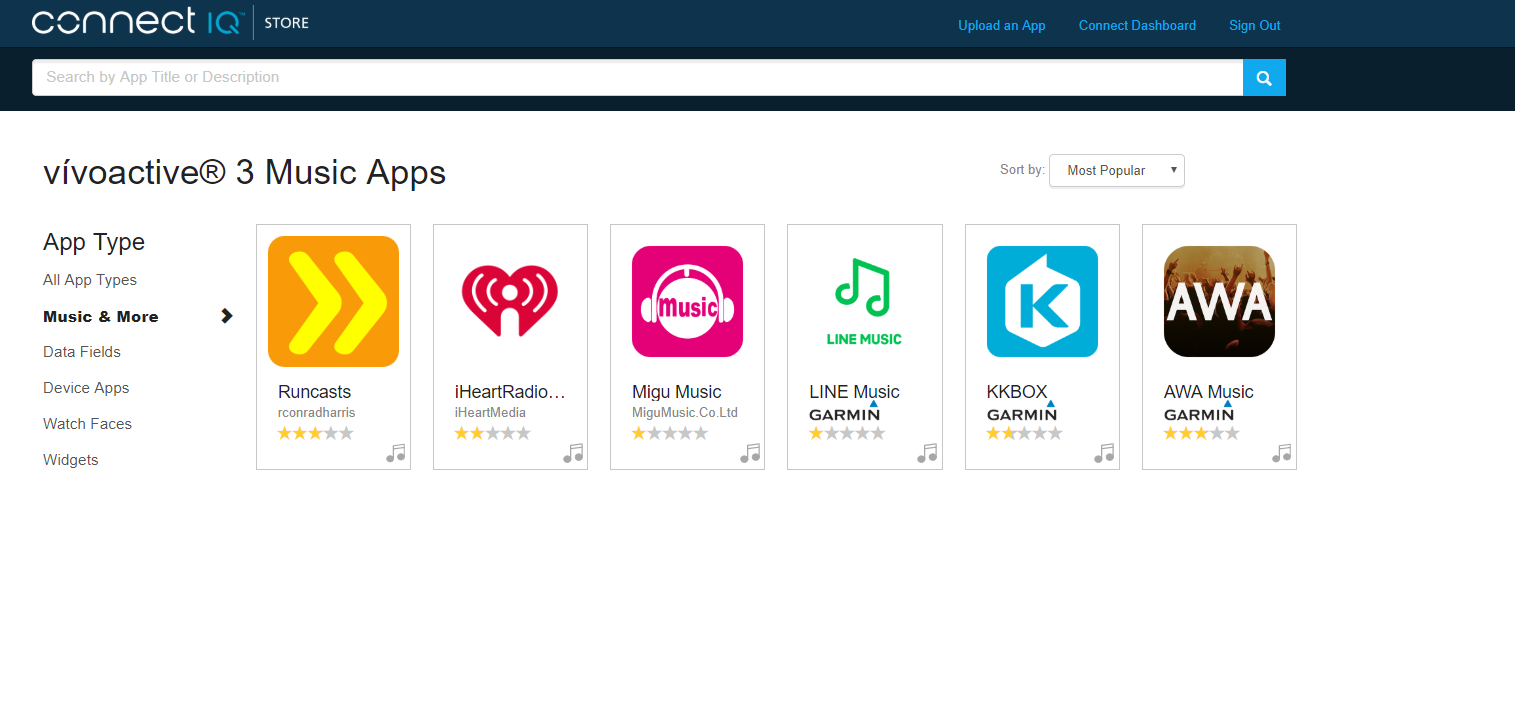Image resolution: width=1515 pixels, height=717 pixels.
Task: Click the LINE Music star rating
Action: [x=847, y=433]
